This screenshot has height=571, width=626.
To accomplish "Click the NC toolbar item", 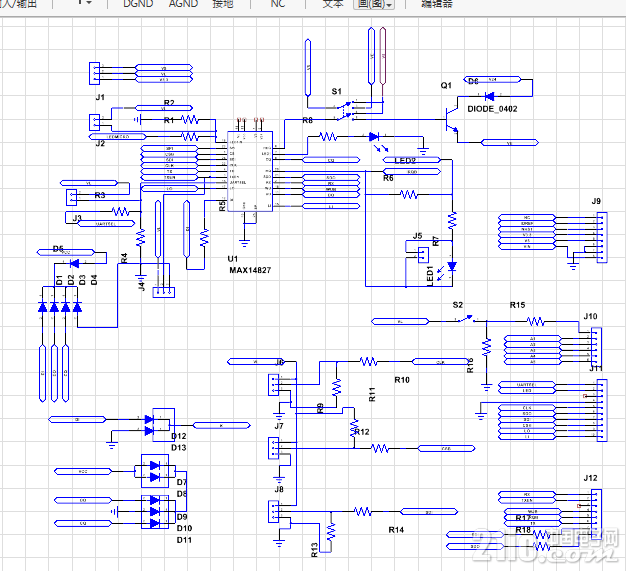I will pos(277,4).
